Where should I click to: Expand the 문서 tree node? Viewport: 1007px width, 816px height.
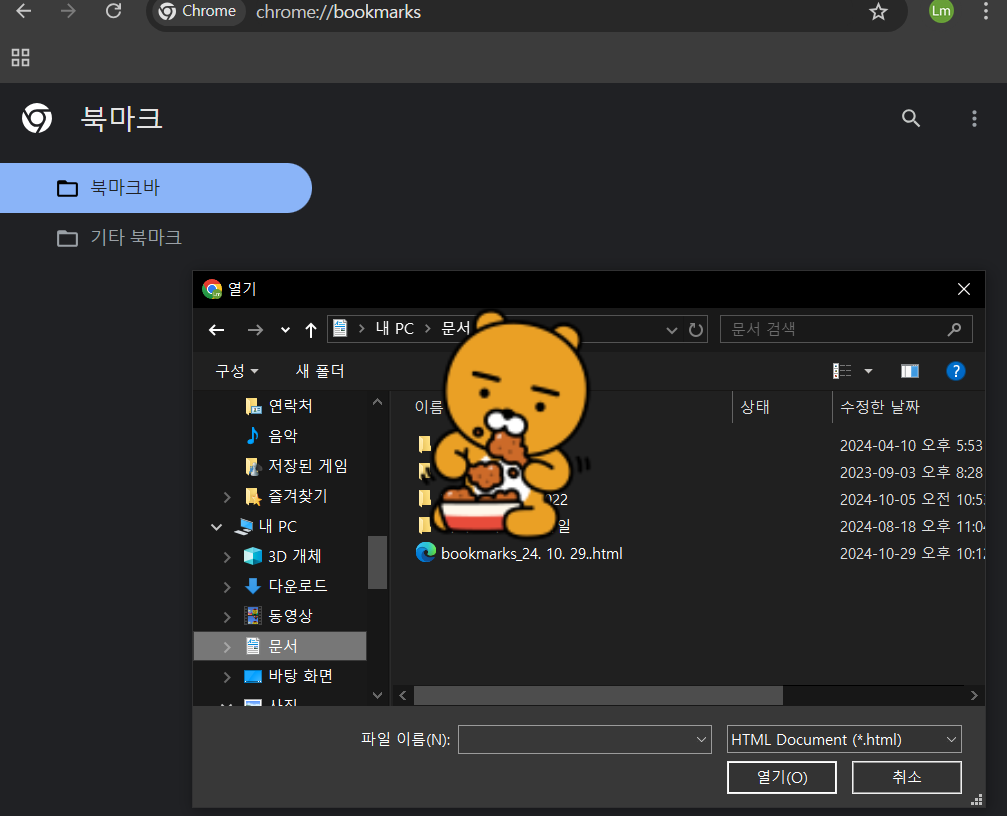coord(226,647)
